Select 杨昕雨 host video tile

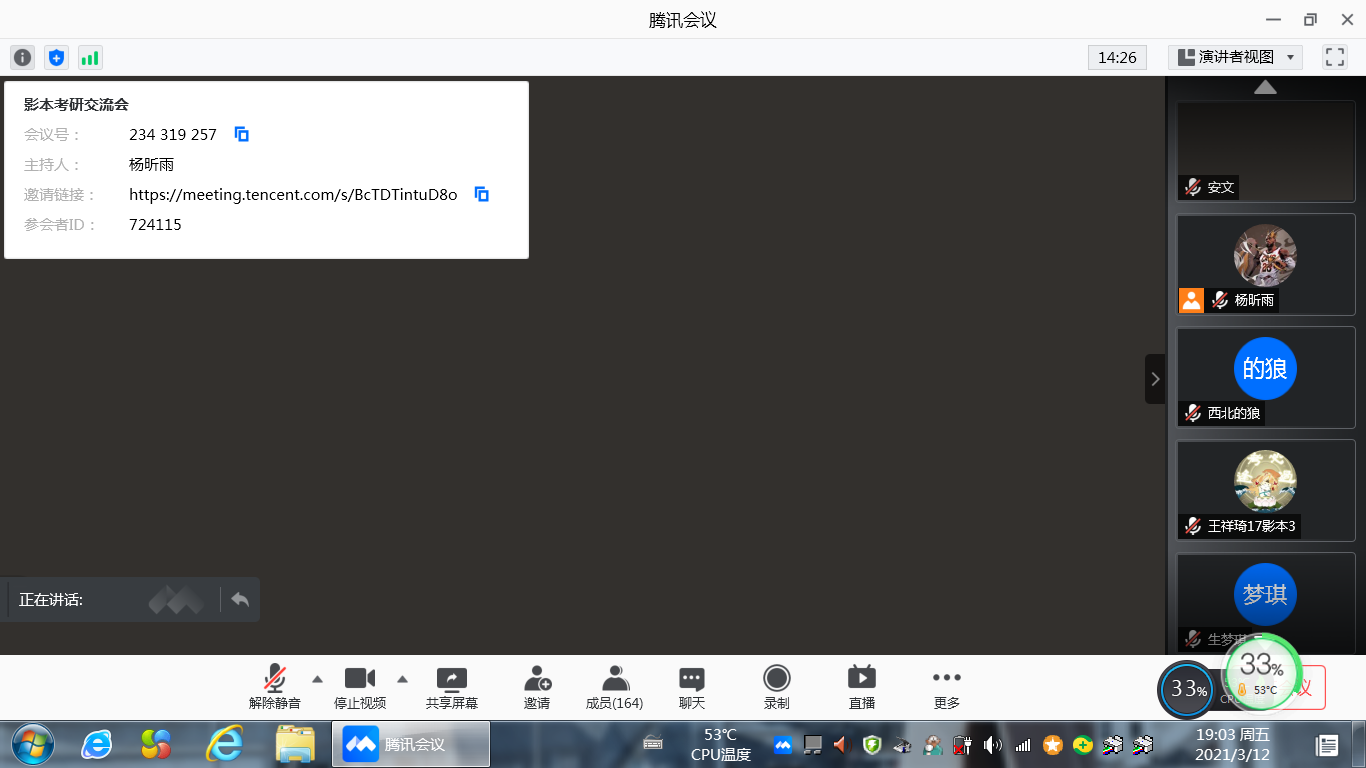(1265, 264)
